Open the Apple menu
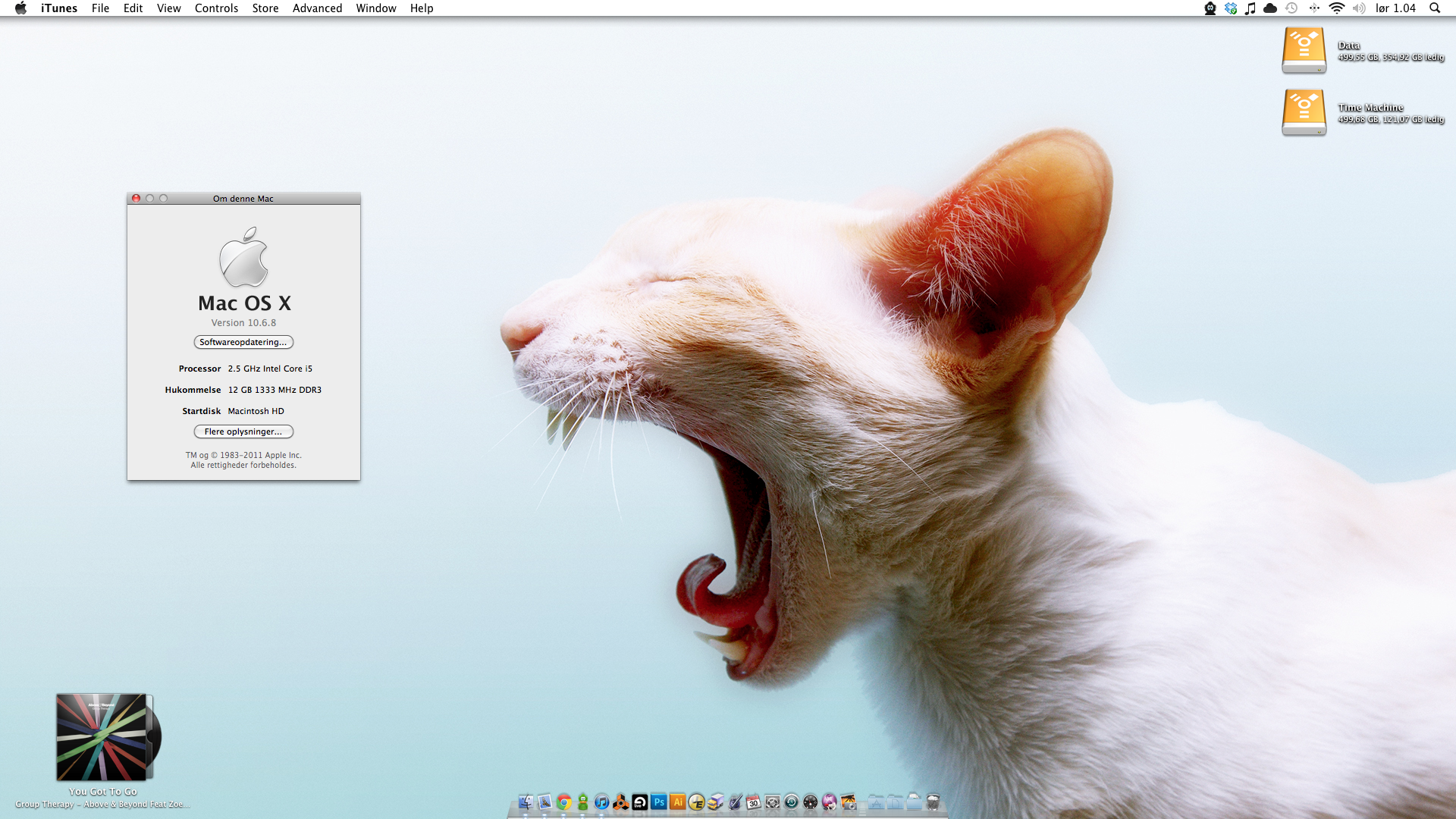Viewport: 1456px width, 819px height. point(20,8)
